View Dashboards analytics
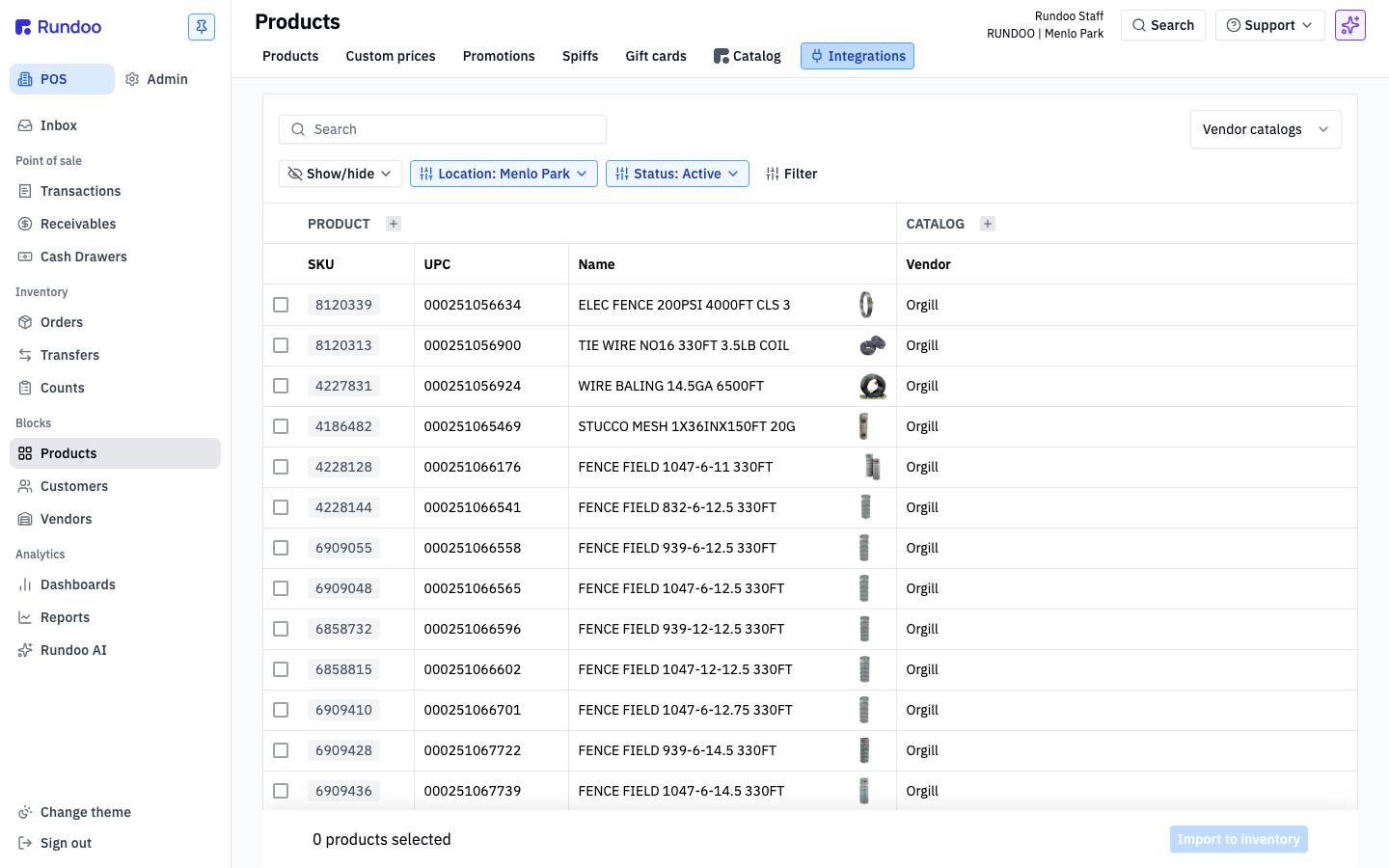The width and height of the screenshot is (1389, 868). click(115, 584)
